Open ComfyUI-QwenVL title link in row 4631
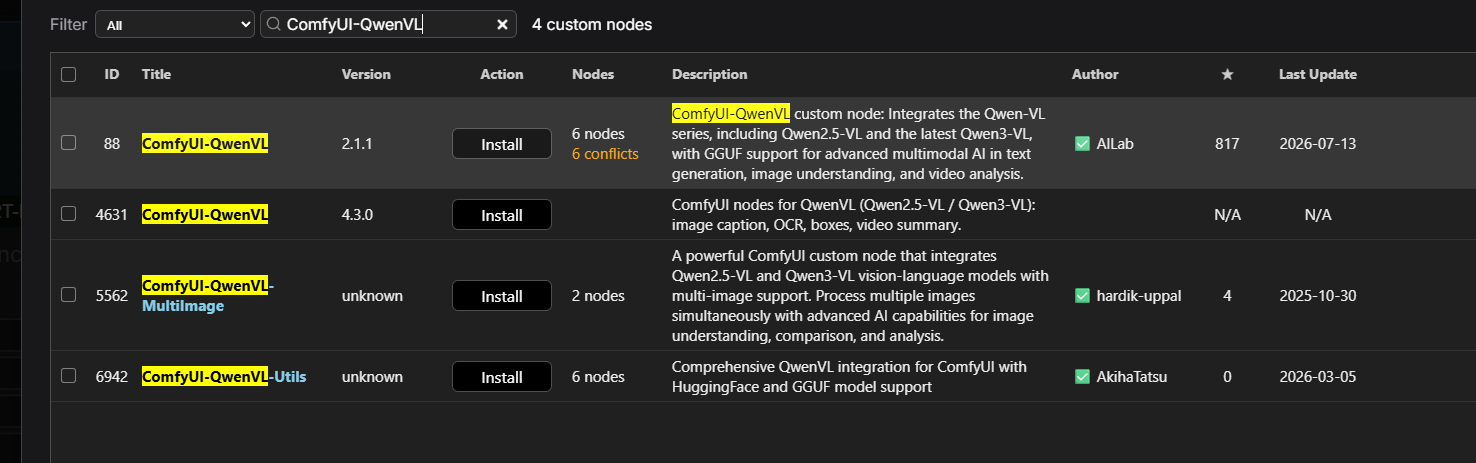Screen dimensions: 1476x463 [205, 215]
